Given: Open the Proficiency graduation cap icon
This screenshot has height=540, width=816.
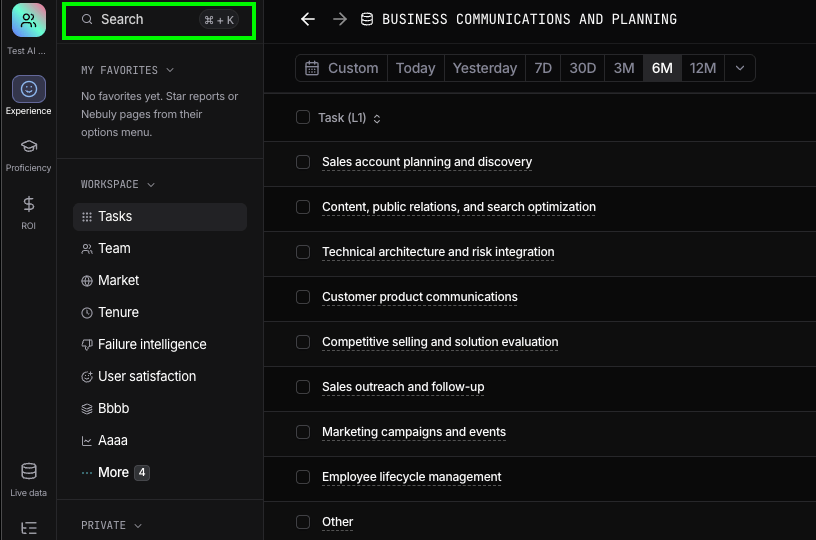Looking at the screenshot, I should [x=29, y=146].
